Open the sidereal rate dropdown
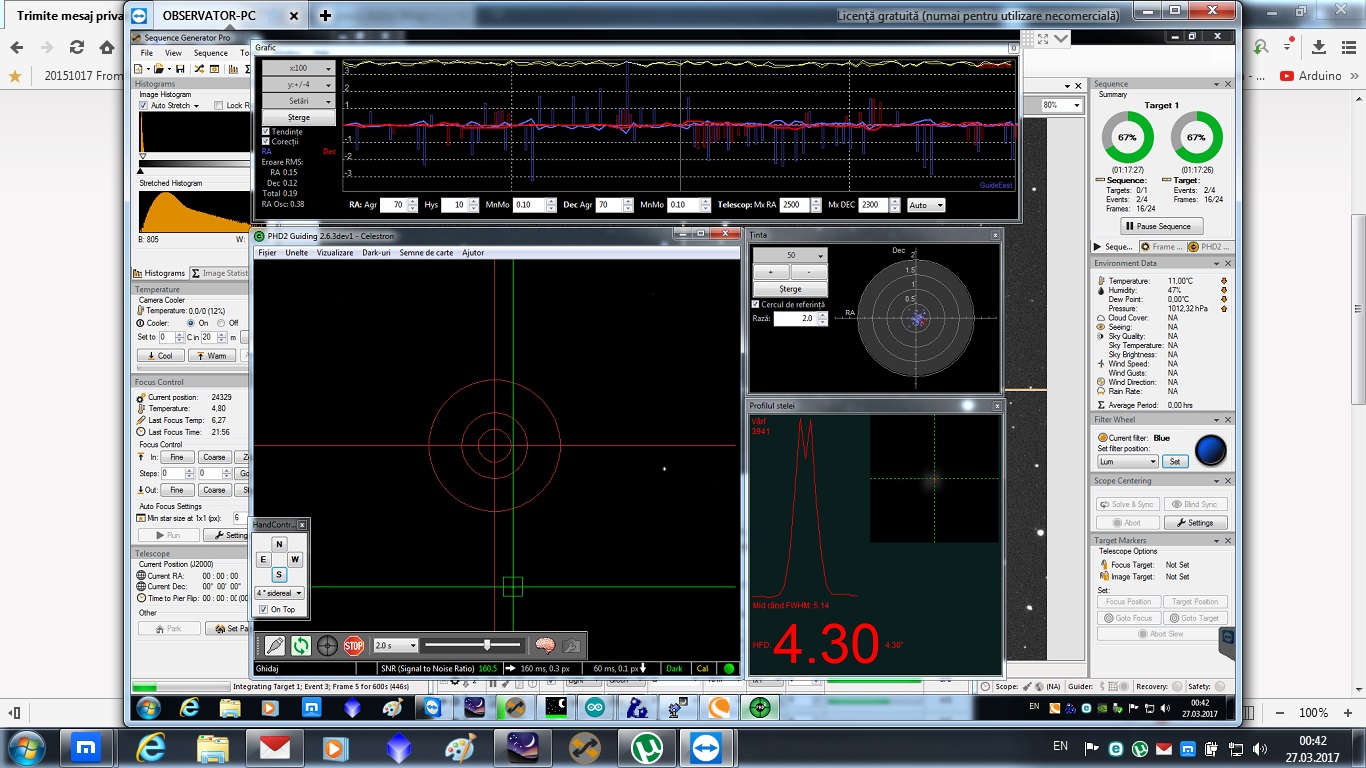 [x=280, y=593]
